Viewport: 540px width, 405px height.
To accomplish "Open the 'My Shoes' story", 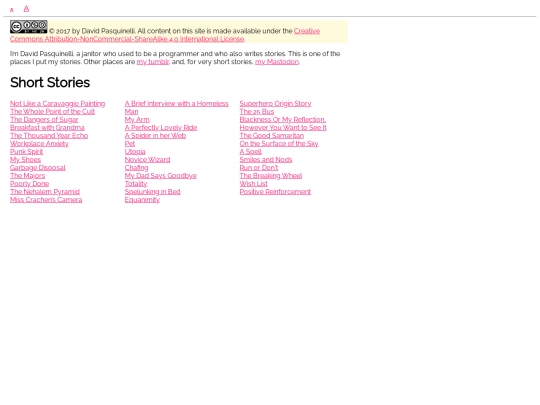I will (25, 160).
